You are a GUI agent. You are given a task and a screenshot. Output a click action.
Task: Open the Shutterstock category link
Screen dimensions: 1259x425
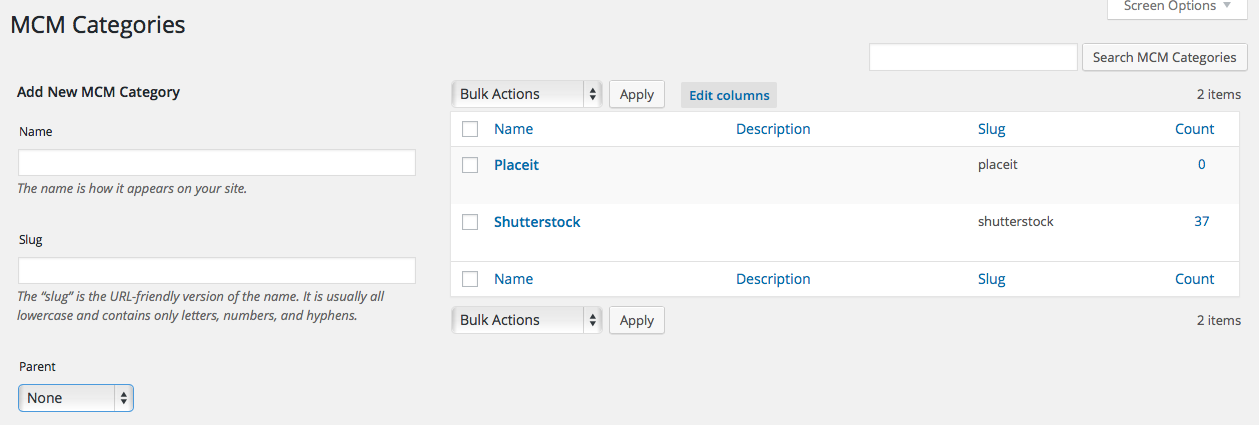click(537, 222)
